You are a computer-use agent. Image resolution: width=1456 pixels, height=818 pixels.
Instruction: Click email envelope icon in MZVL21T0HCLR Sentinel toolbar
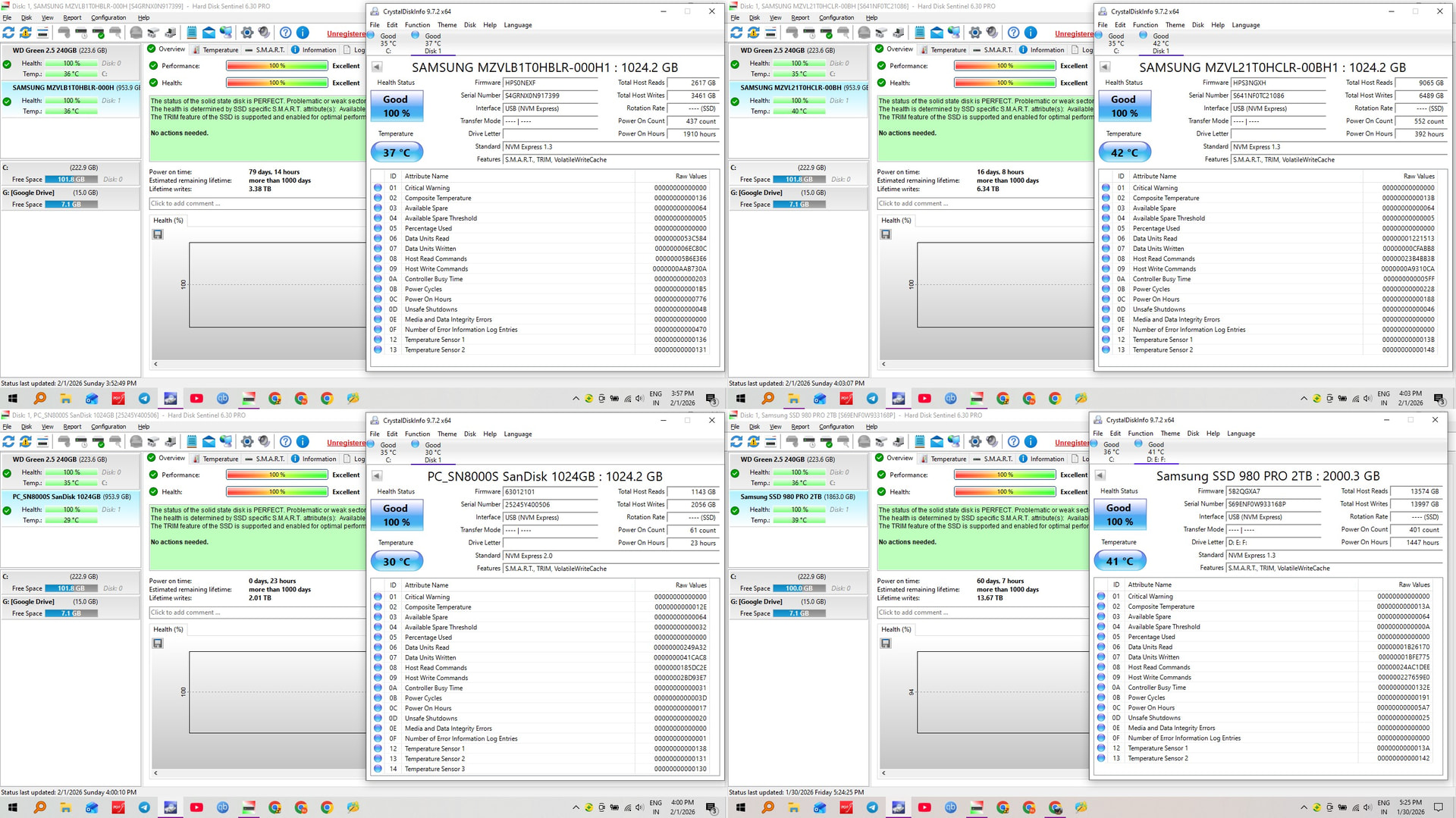click(937, 33)
